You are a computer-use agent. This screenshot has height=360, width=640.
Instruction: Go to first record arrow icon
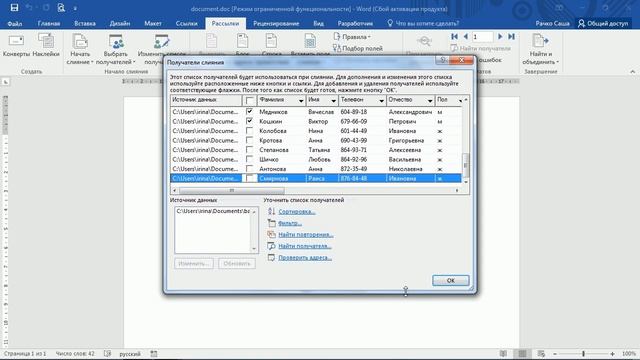point(454,37)
